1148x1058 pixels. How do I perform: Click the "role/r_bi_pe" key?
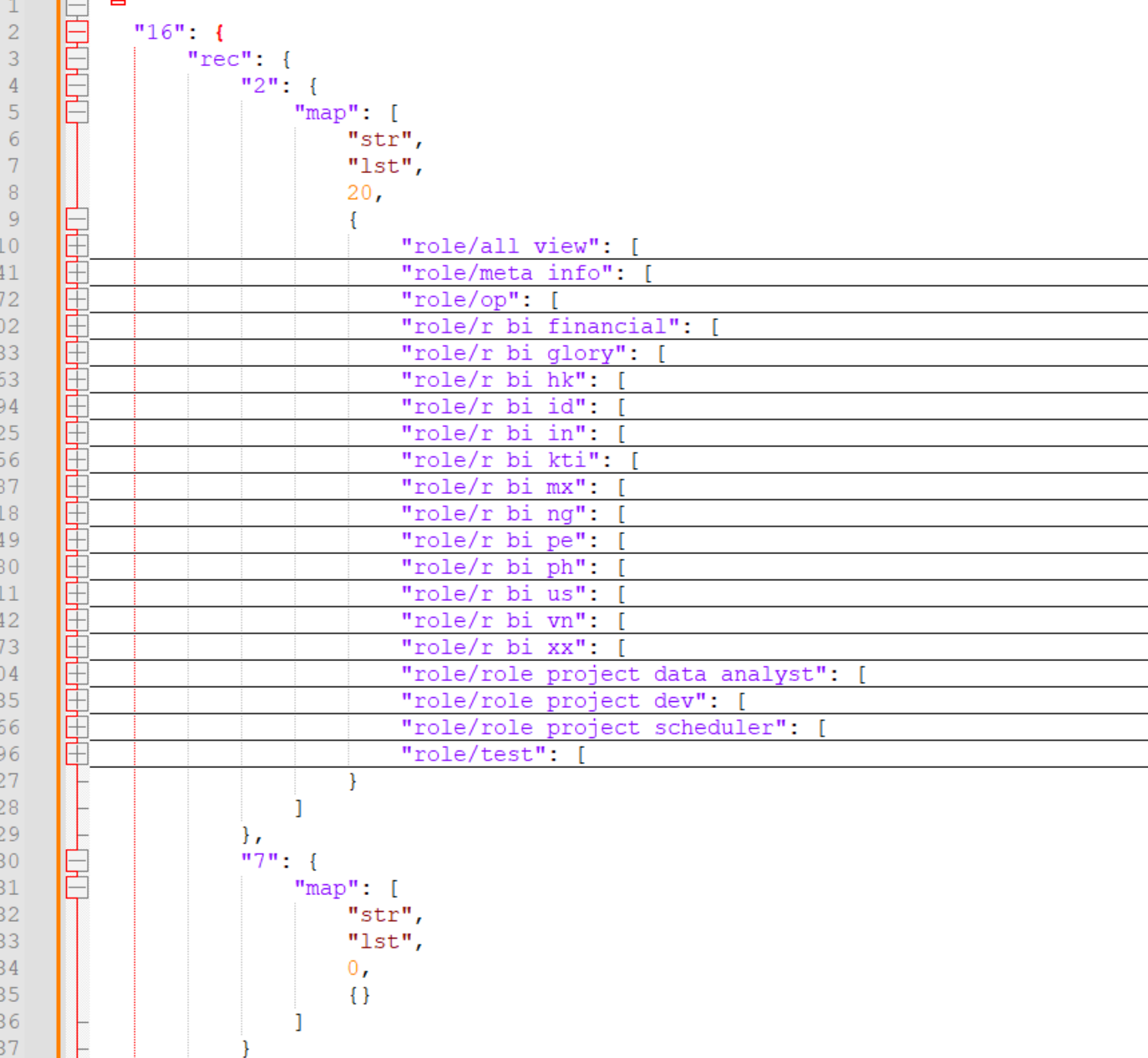coord(494,540)
